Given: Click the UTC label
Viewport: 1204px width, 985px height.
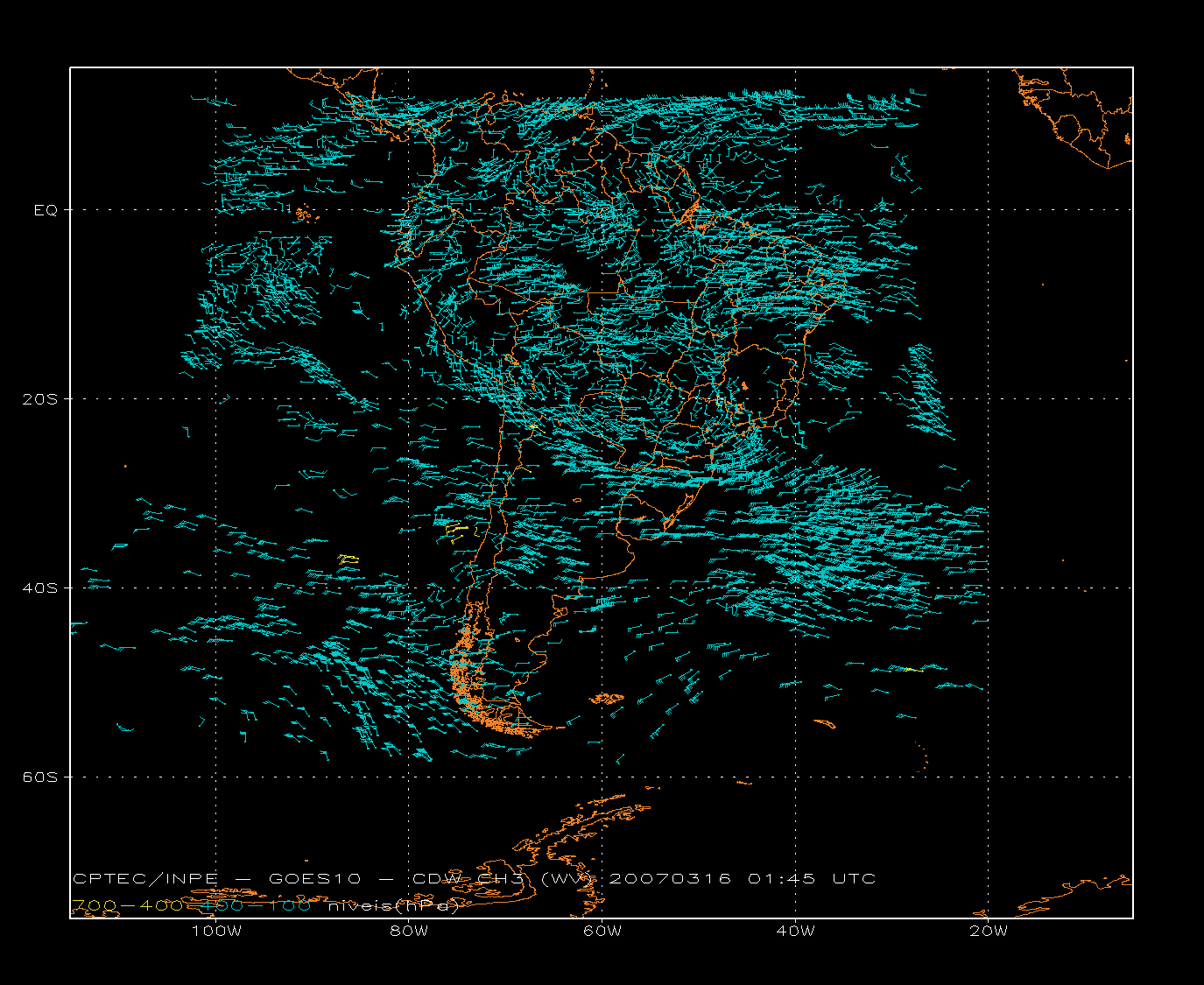Looking at the screenshot, I should (x=854, y=879).
